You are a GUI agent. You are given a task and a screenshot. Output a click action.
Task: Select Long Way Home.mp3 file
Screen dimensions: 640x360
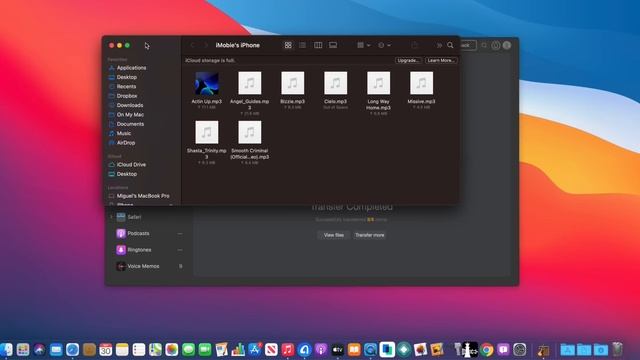[378, 83]
